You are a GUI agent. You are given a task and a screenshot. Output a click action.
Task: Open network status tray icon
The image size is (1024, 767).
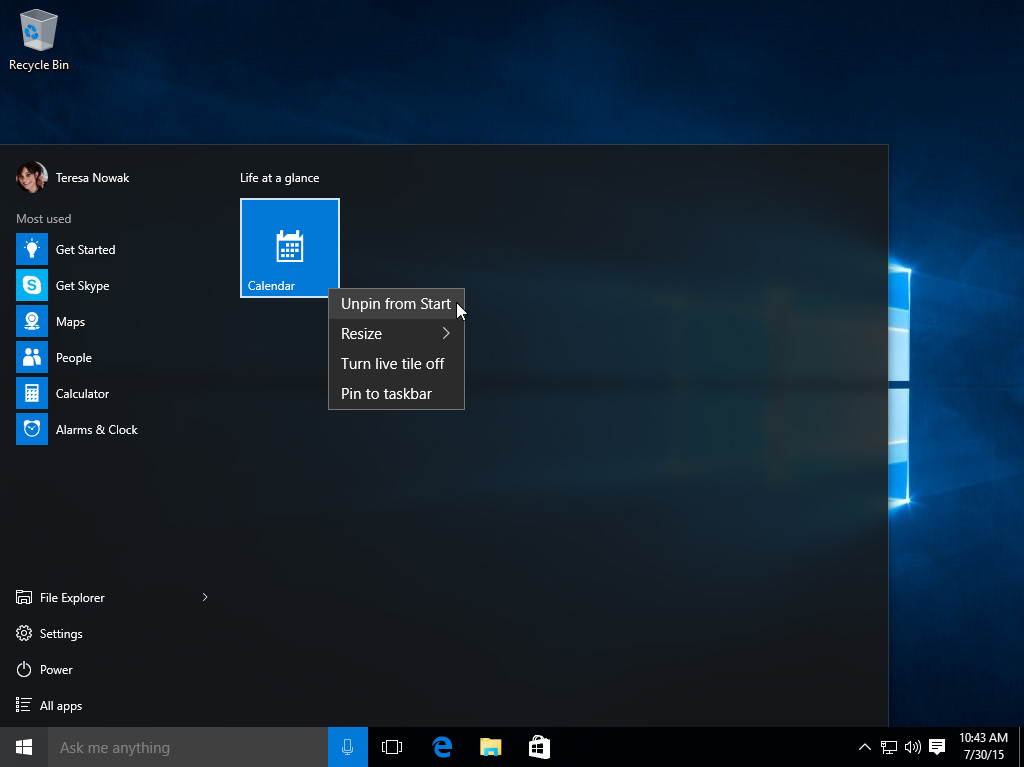888,747
